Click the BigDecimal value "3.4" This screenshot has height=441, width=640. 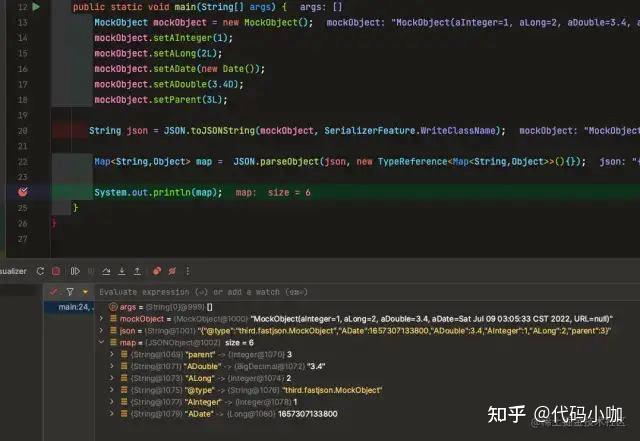[316, 366]
